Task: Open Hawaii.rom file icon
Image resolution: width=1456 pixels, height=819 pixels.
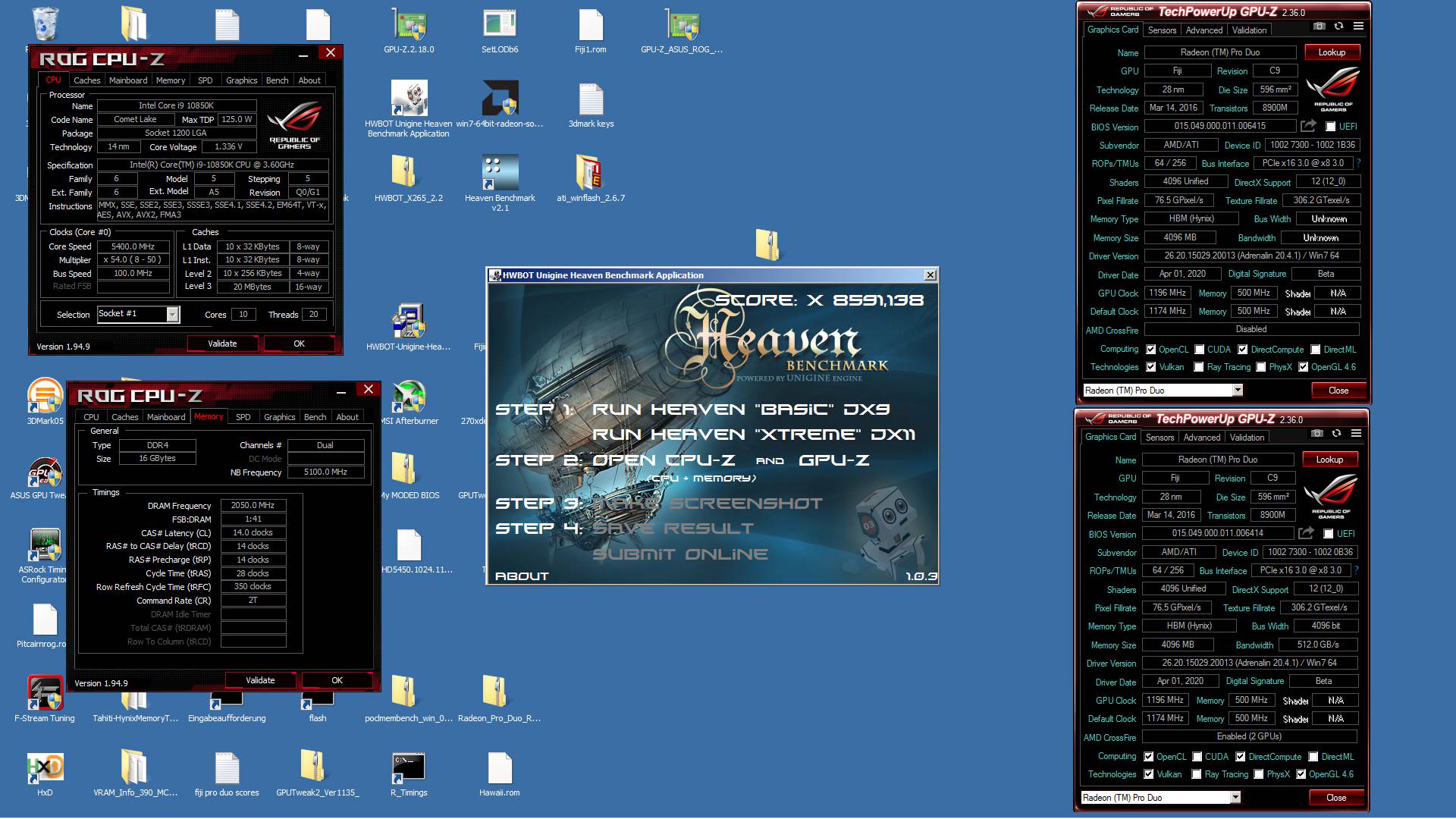Action: [500, 767]
